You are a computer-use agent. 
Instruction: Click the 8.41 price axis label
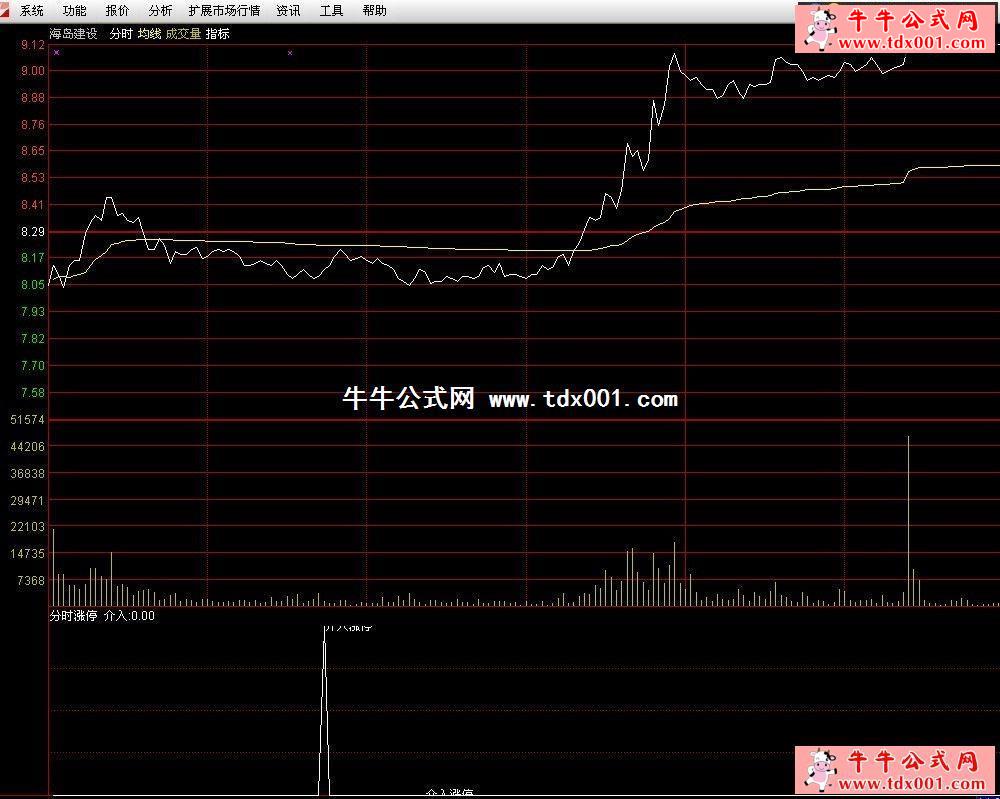[33, 205]
